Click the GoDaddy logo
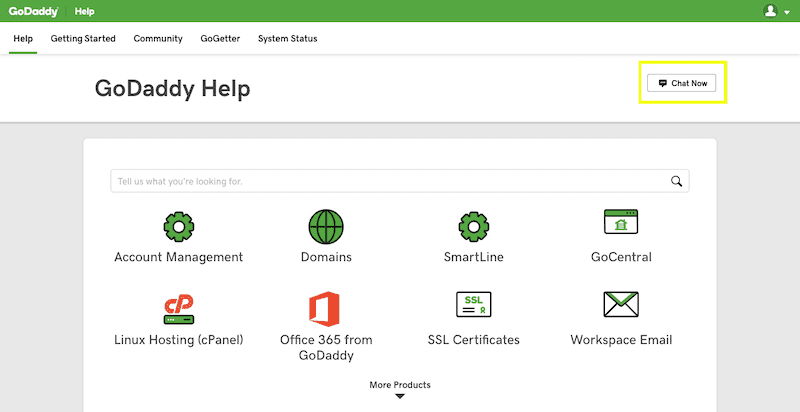Image resolution: width=800 pixels, height=412 pixels. point(33,11)
